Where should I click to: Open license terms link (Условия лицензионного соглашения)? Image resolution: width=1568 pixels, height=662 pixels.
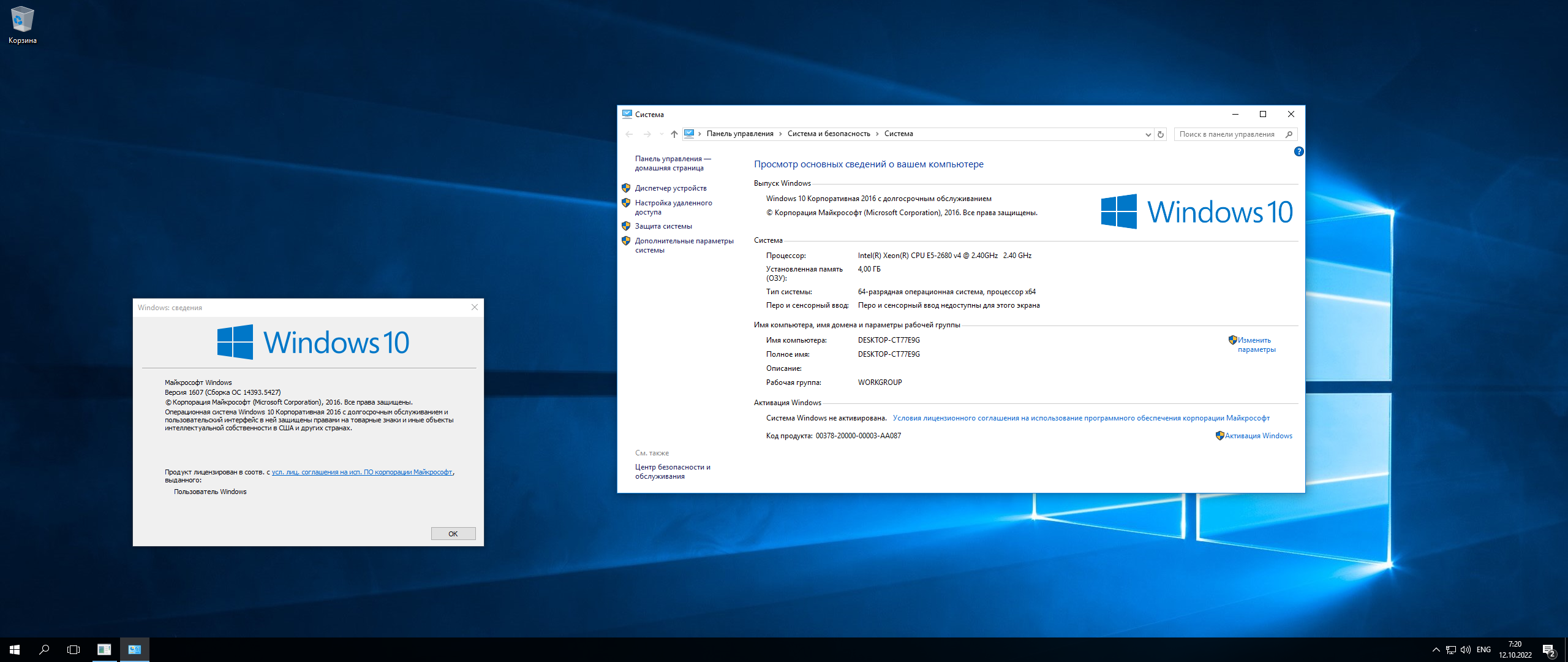1081,418
